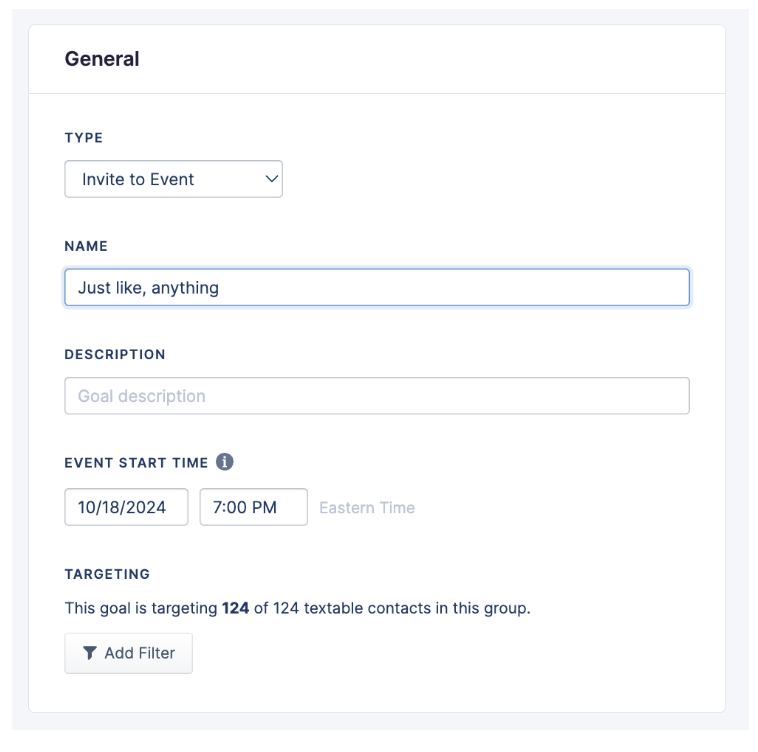Click the 10/18/2024 date field

click(126, 508)
